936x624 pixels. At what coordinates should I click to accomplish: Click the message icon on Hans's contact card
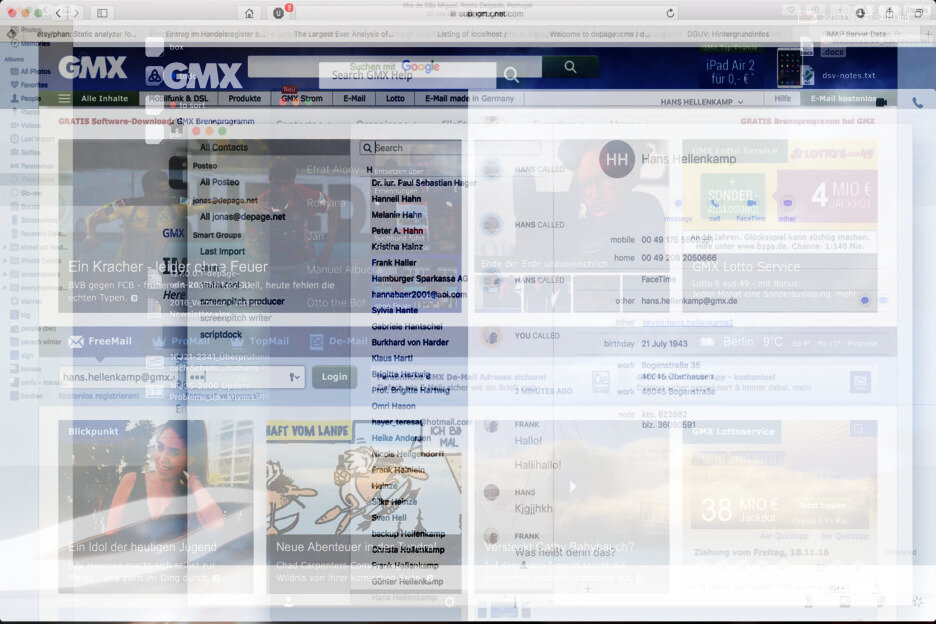click(678, 204)
